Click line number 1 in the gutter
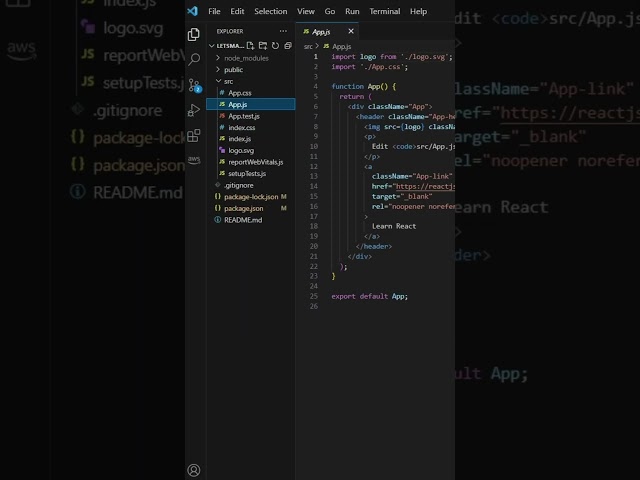This screenshot has height=480, width=640. coord(315,56)
